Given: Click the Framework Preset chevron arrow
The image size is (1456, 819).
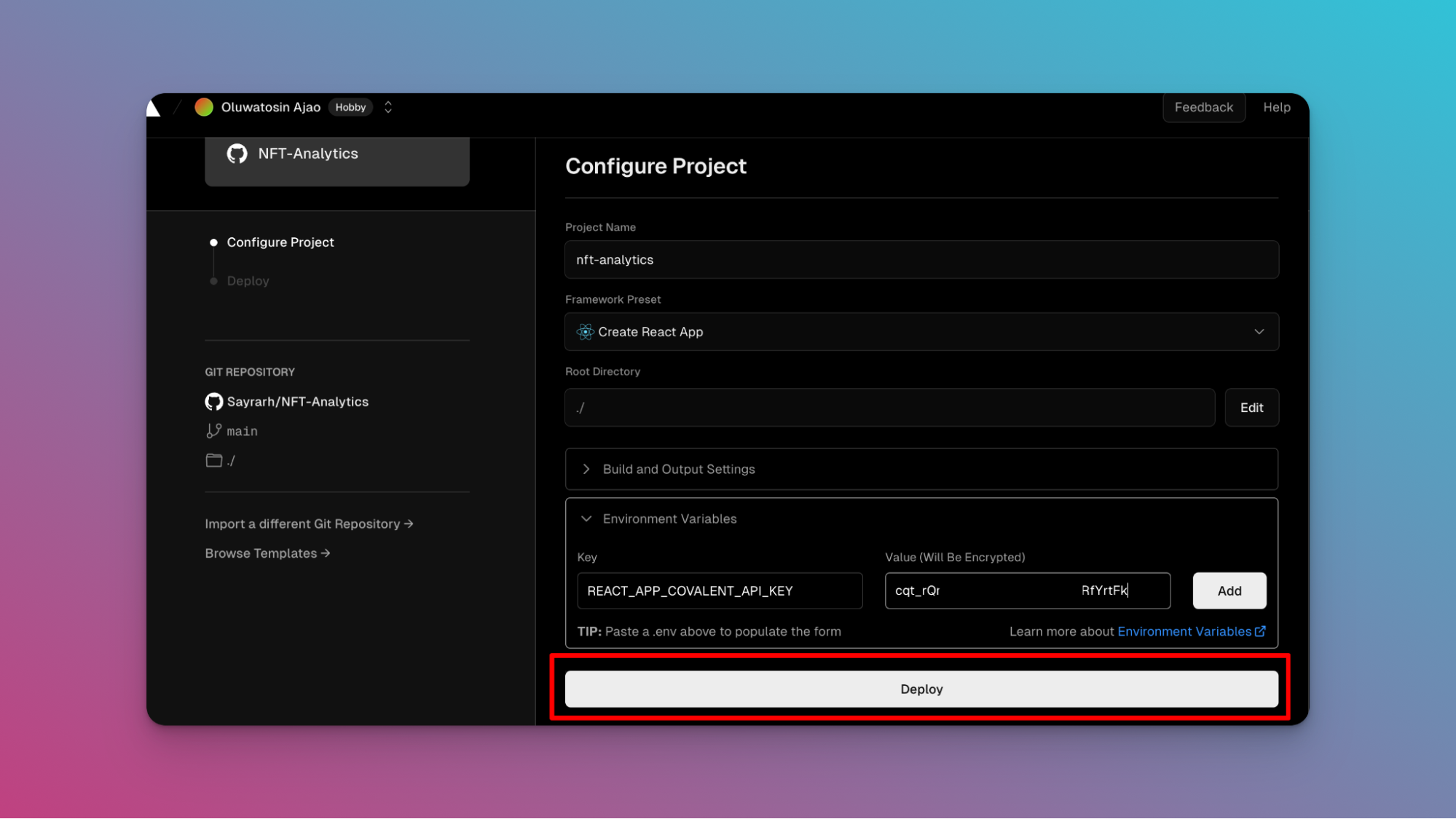Looking at the screenshot, I should click(x=1259, y=332).
